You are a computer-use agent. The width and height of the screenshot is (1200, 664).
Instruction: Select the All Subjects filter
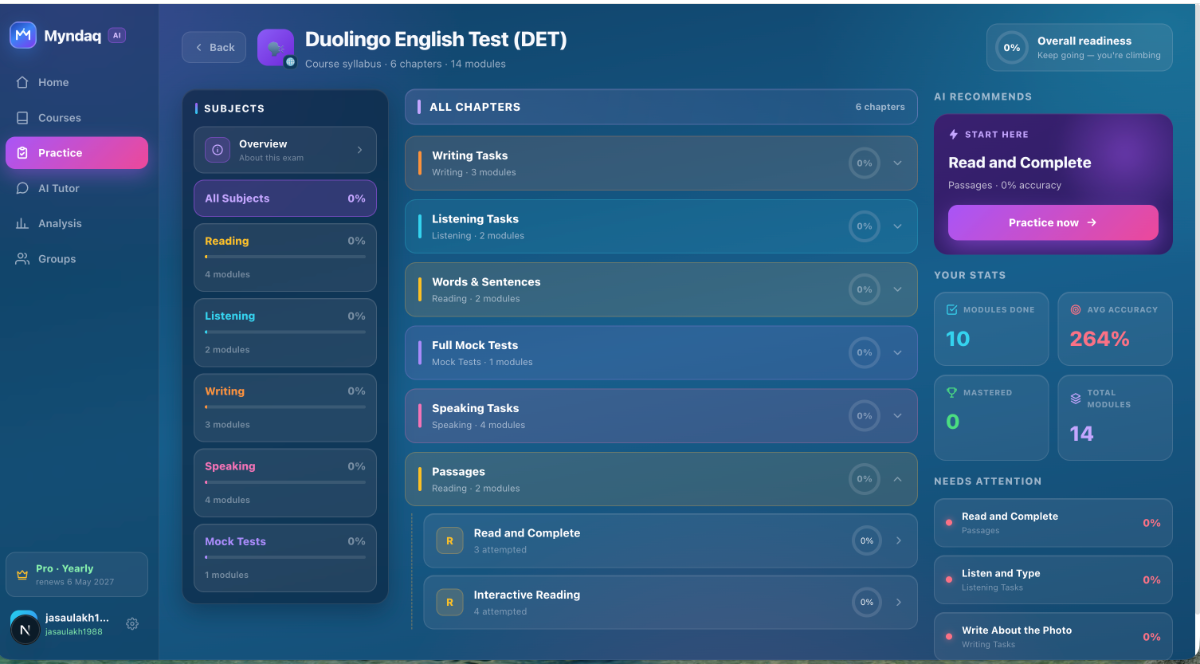tap(285, 198)
